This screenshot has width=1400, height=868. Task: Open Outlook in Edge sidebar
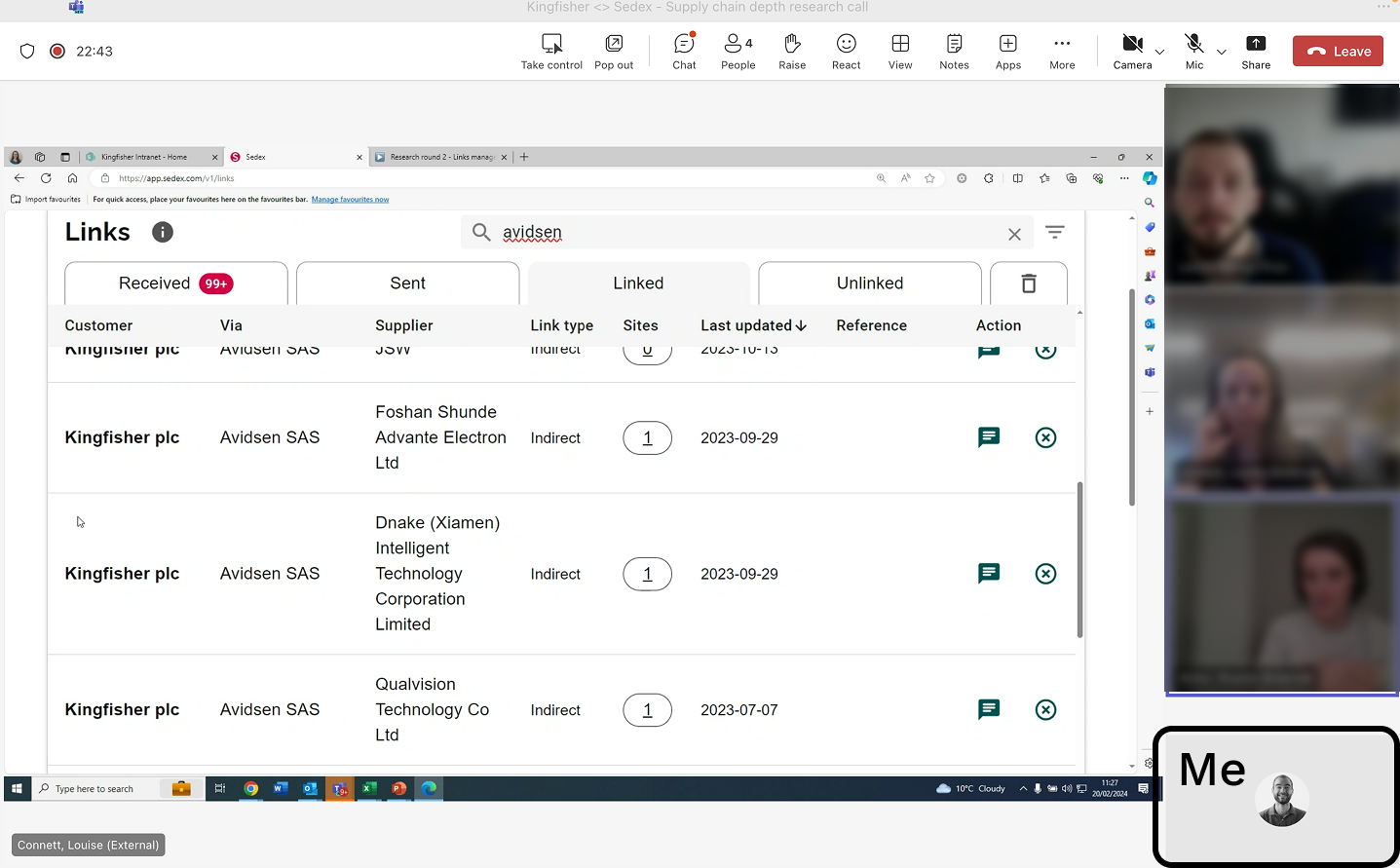pyautogui.click(x=1150, y=323)
